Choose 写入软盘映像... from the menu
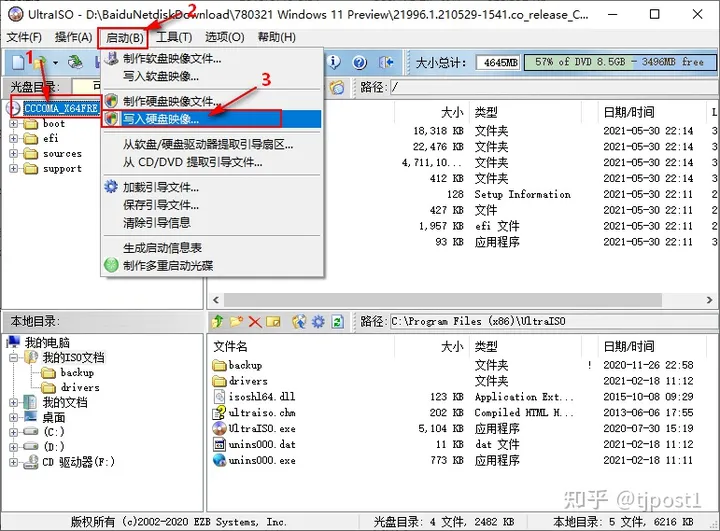Image resolution: width=720 pixels, height=531 pixels. point(212,76)
